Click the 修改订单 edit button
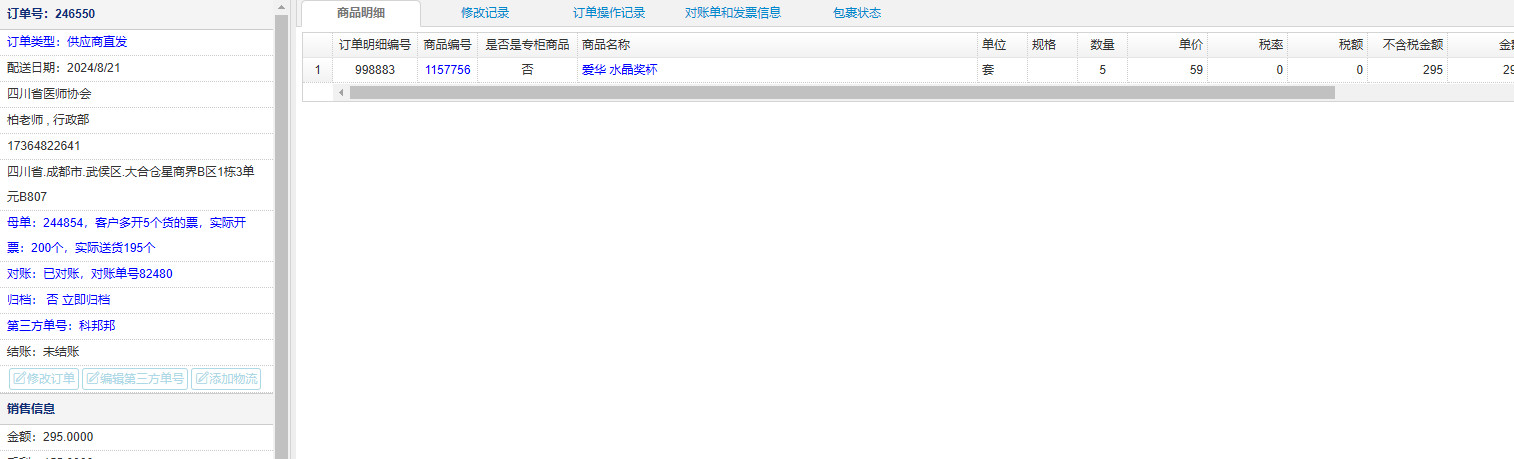The width and height of the screenshot is (1514, 459). 44,379
